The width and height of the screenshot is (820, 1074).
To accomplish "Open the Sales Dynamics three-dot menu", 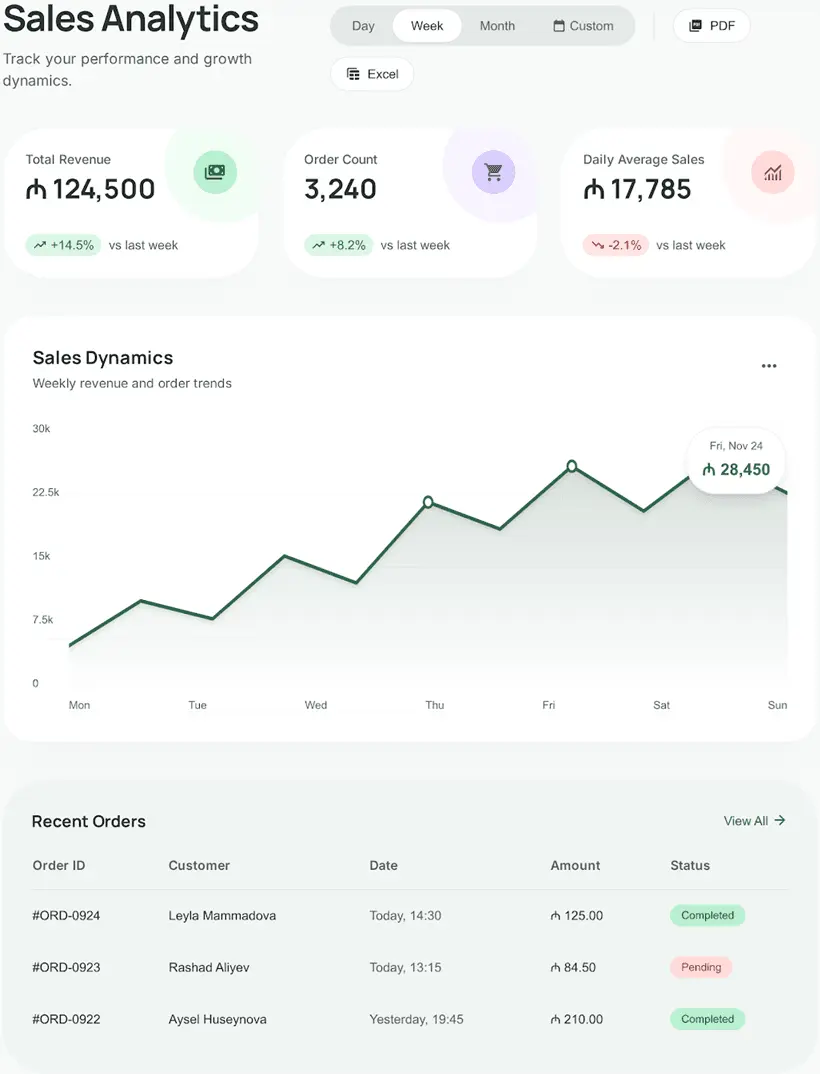I will click(769, 366).
